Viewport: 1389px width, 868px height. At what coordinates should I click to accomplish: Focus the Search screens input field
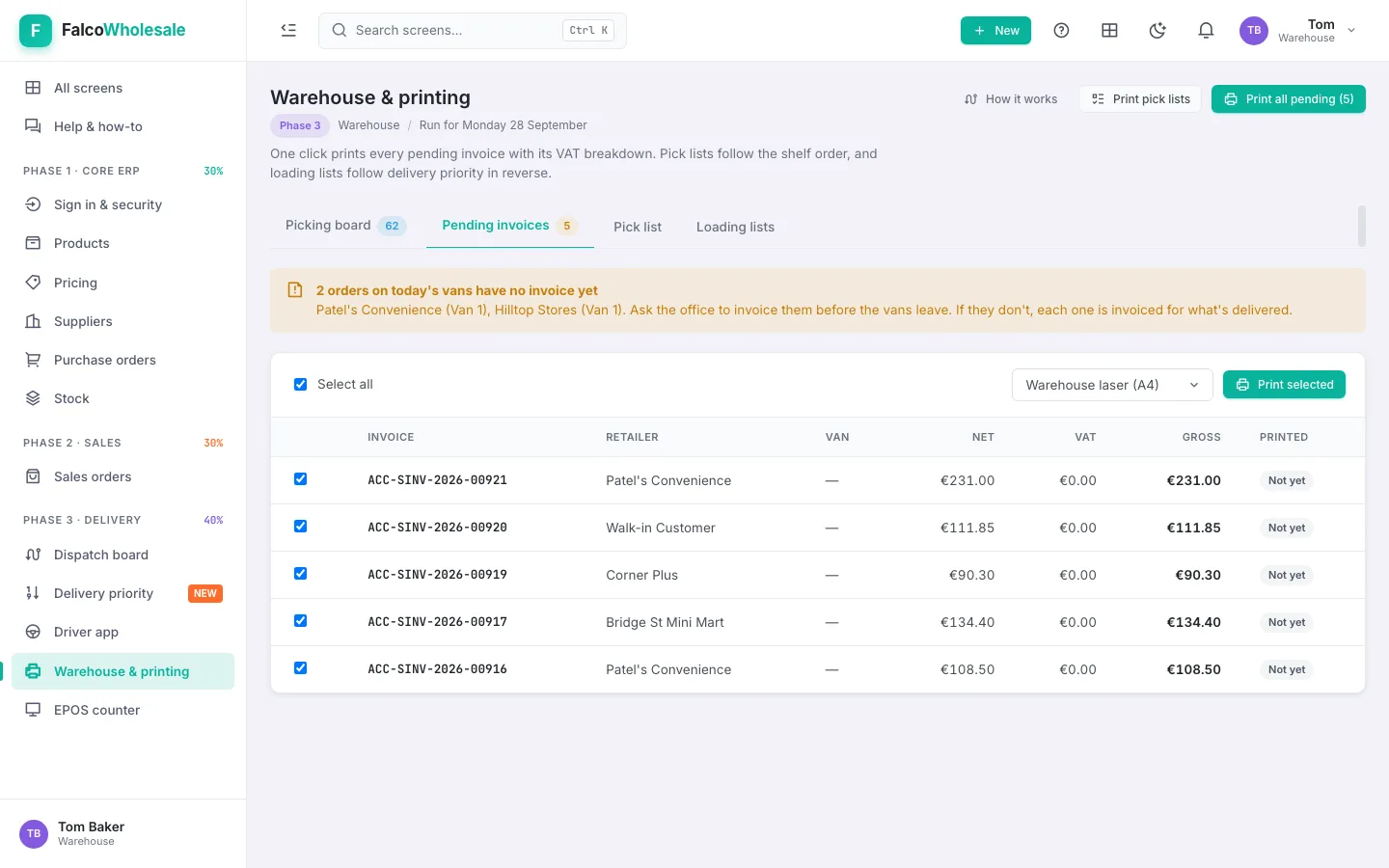point(473,30)
